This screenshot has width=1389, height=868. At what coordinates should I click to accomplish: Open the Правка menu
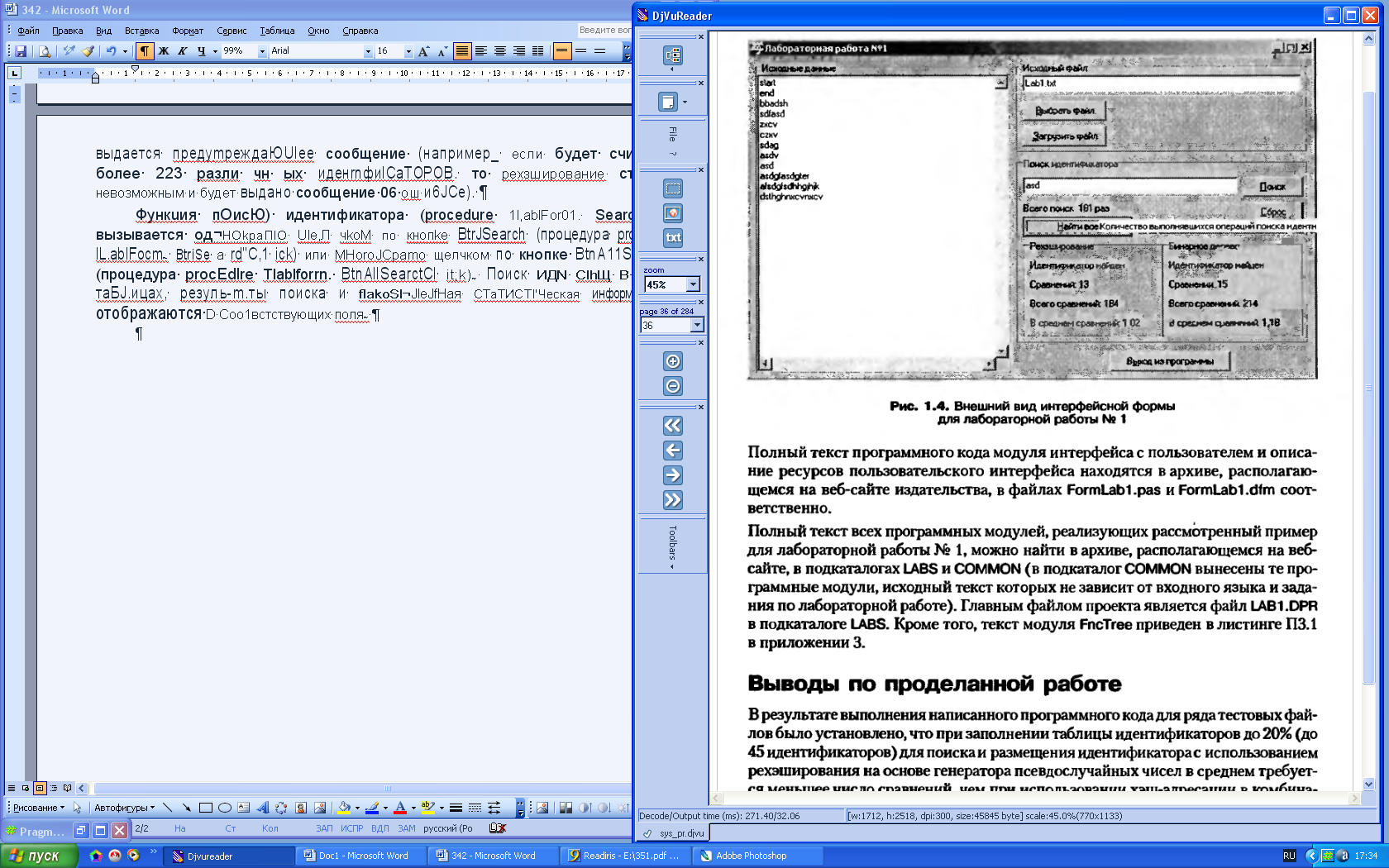click(x=67, y=31)
